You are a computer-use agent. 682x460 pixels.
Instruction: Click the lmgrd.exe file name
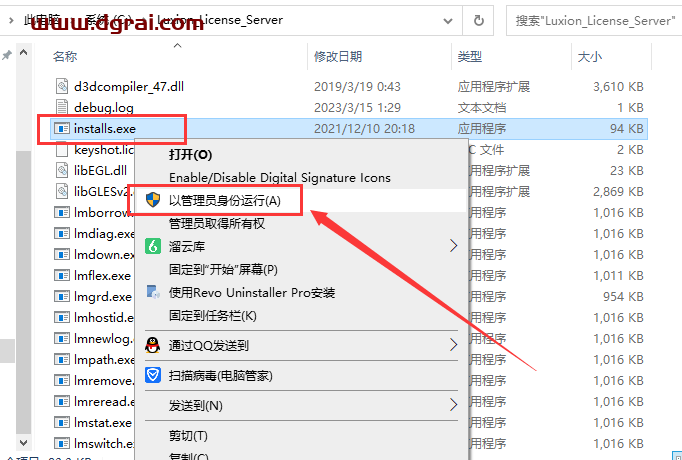[103, 297]
